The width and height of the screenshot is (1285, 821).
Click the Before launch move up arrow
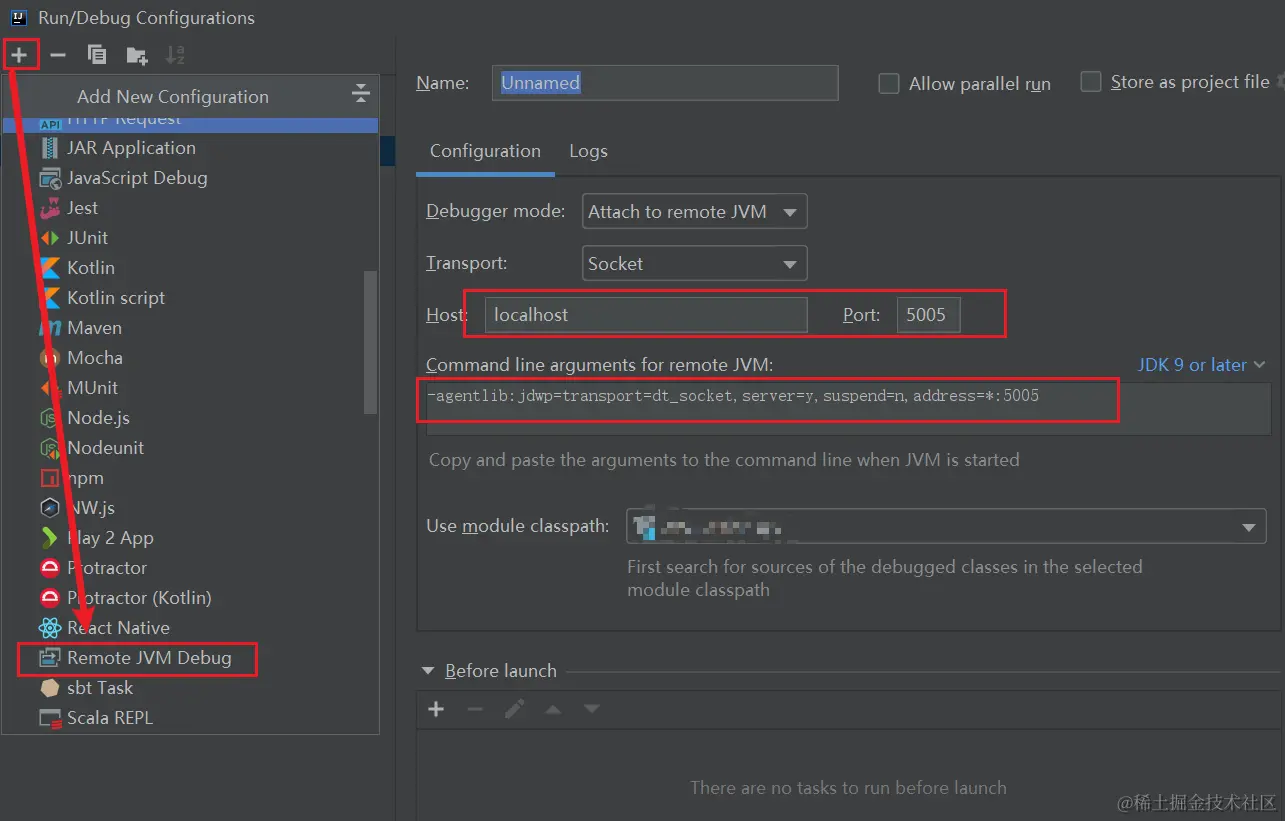(553, 709)
